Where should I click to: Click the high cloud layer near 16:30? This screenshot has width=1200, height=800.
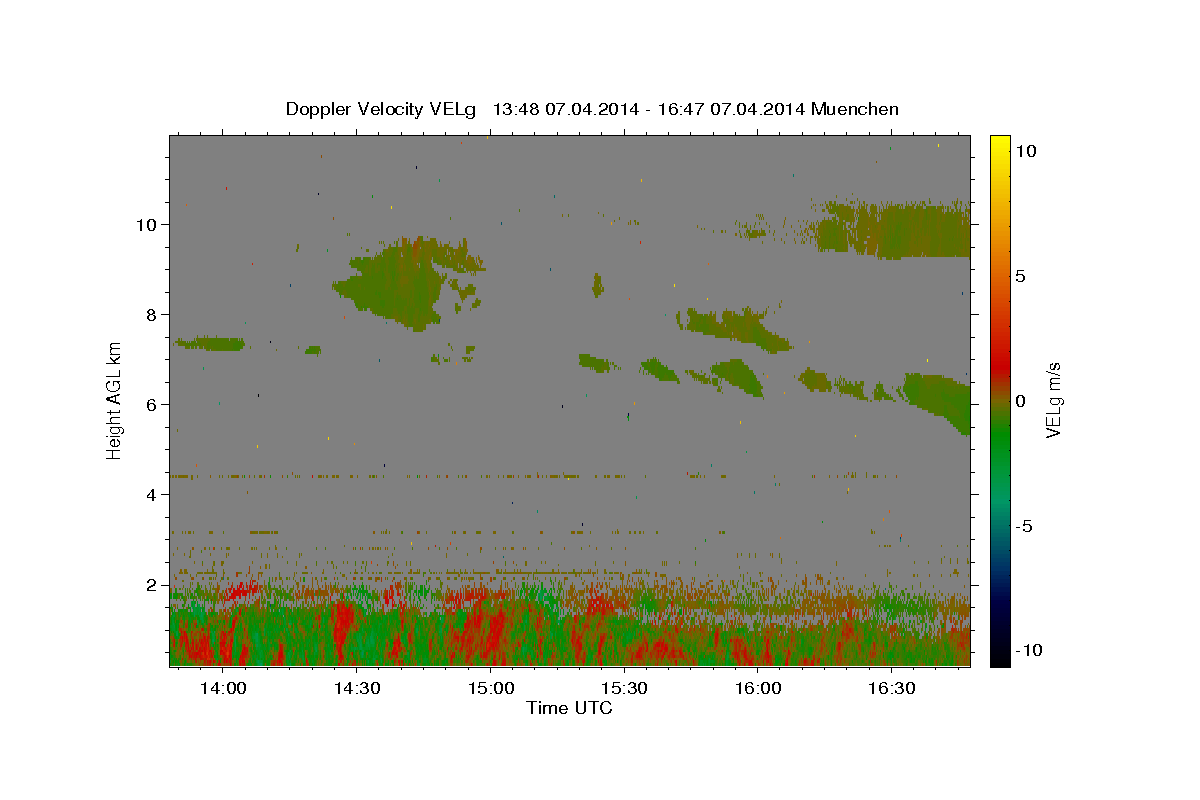895,230
